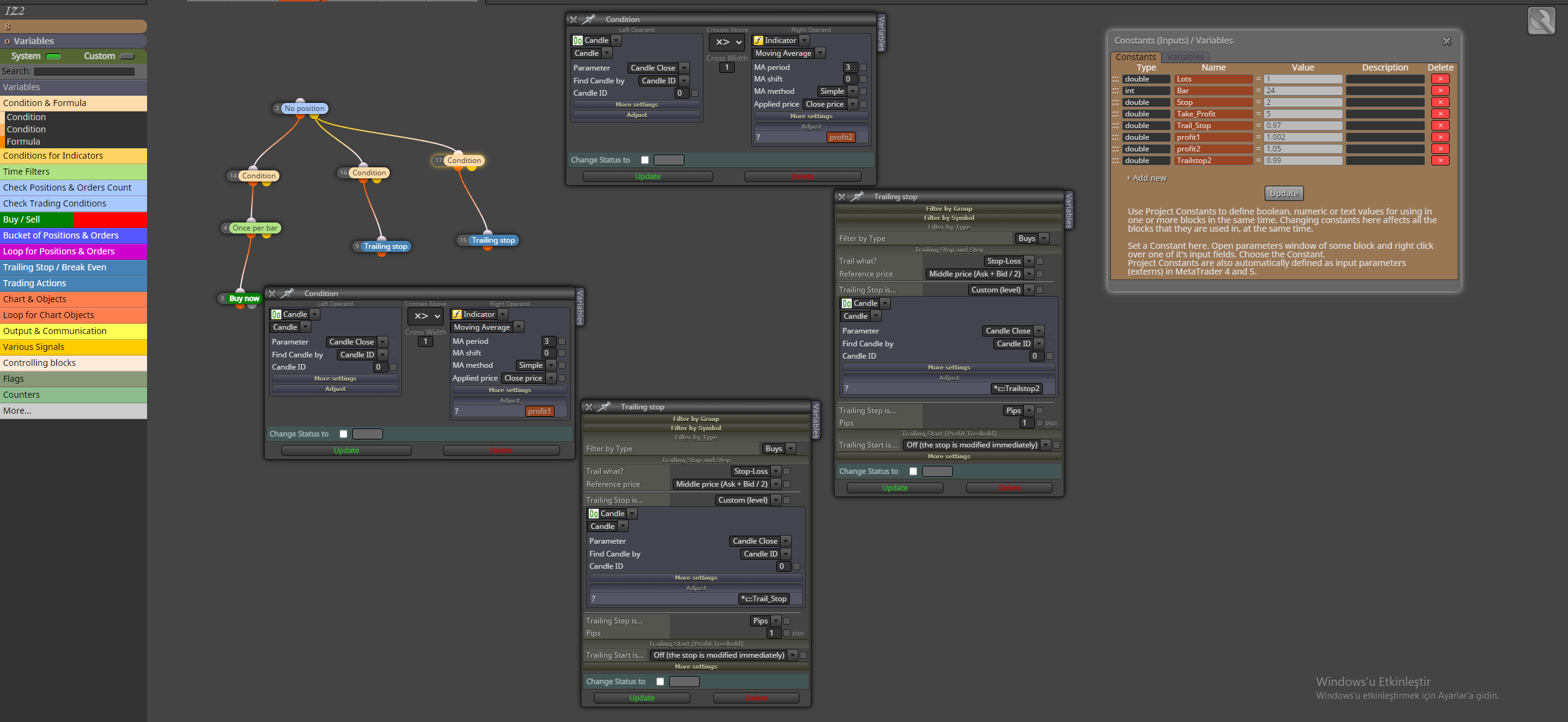Delete the Bar constant row
The image size is (1568, 722).
click(x=1440, y=91)
